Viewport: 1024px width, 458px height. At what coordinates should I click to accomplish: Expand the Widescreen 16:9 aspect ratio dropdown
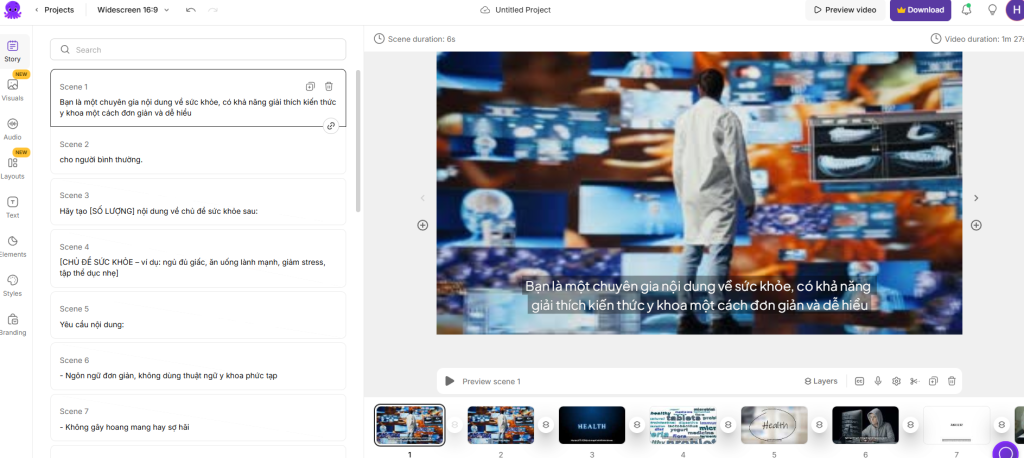click(x=133, y=10)
